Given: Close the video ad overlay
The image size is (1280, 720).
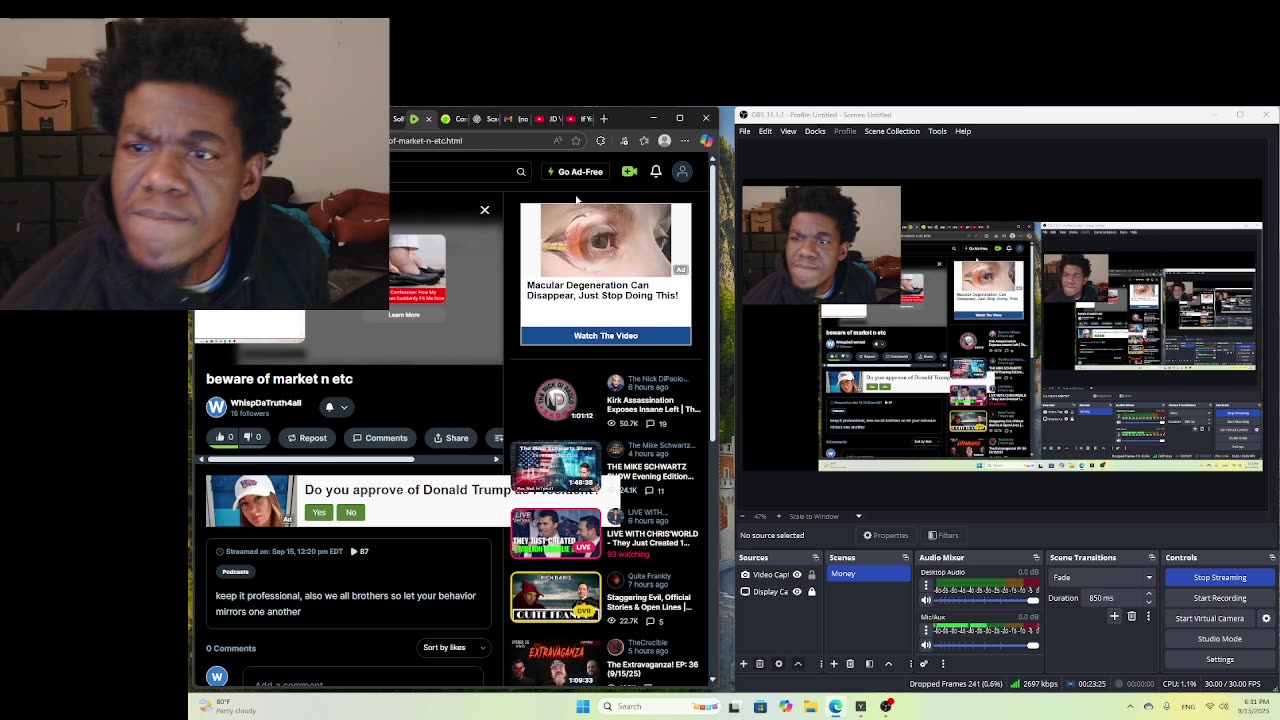Looking at the screenshot, I should point(485,210).
